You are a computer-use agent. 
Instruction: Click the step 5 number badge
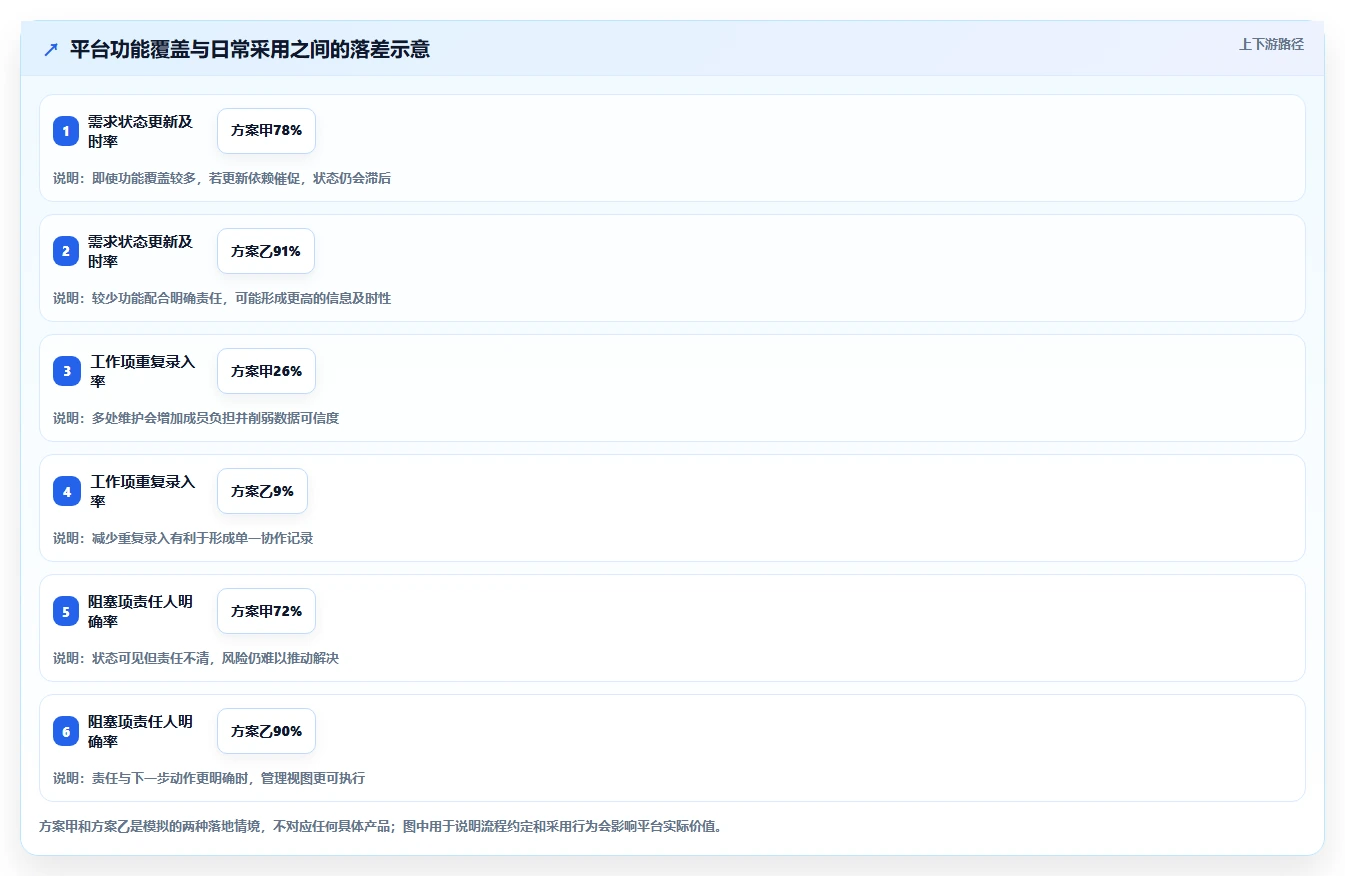pyautogui.click(x=66, y=611)
